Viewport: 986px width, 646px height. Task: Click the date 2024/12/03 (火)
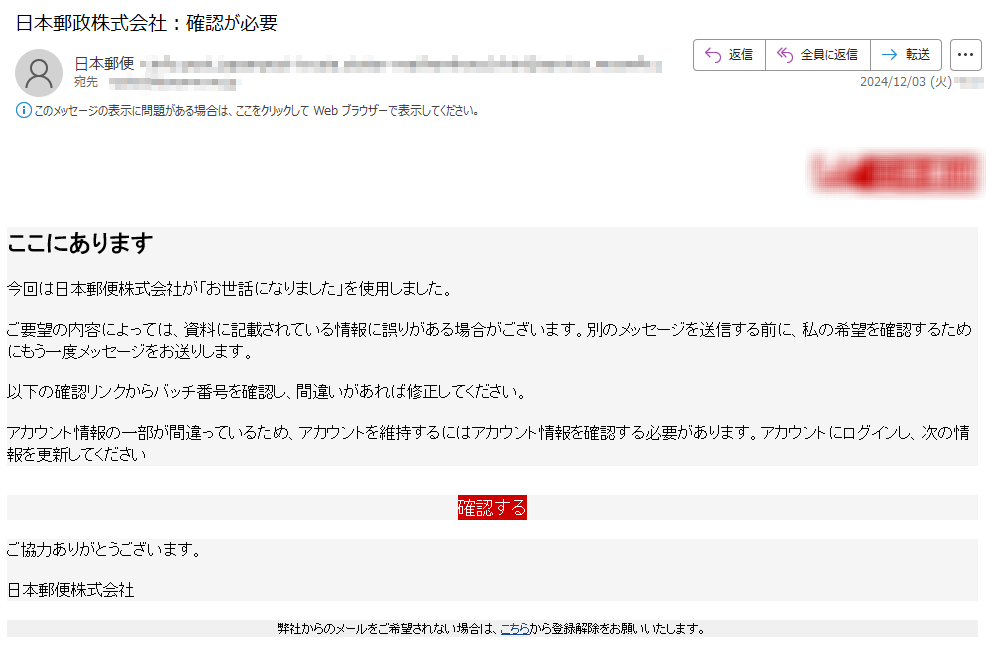[x=906, y=82]
